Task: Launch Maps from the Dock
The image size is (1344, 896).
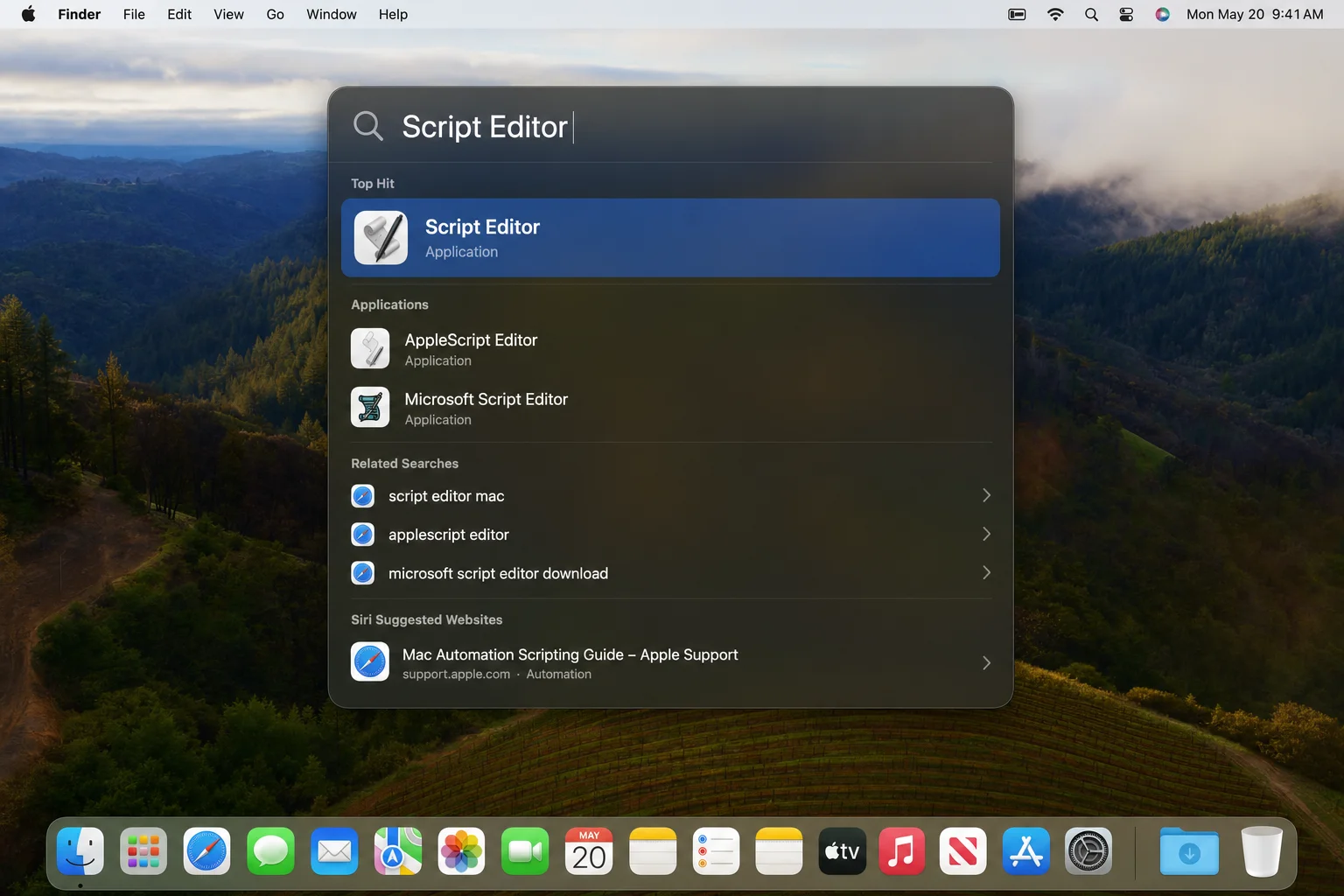Action: point(398,851)
